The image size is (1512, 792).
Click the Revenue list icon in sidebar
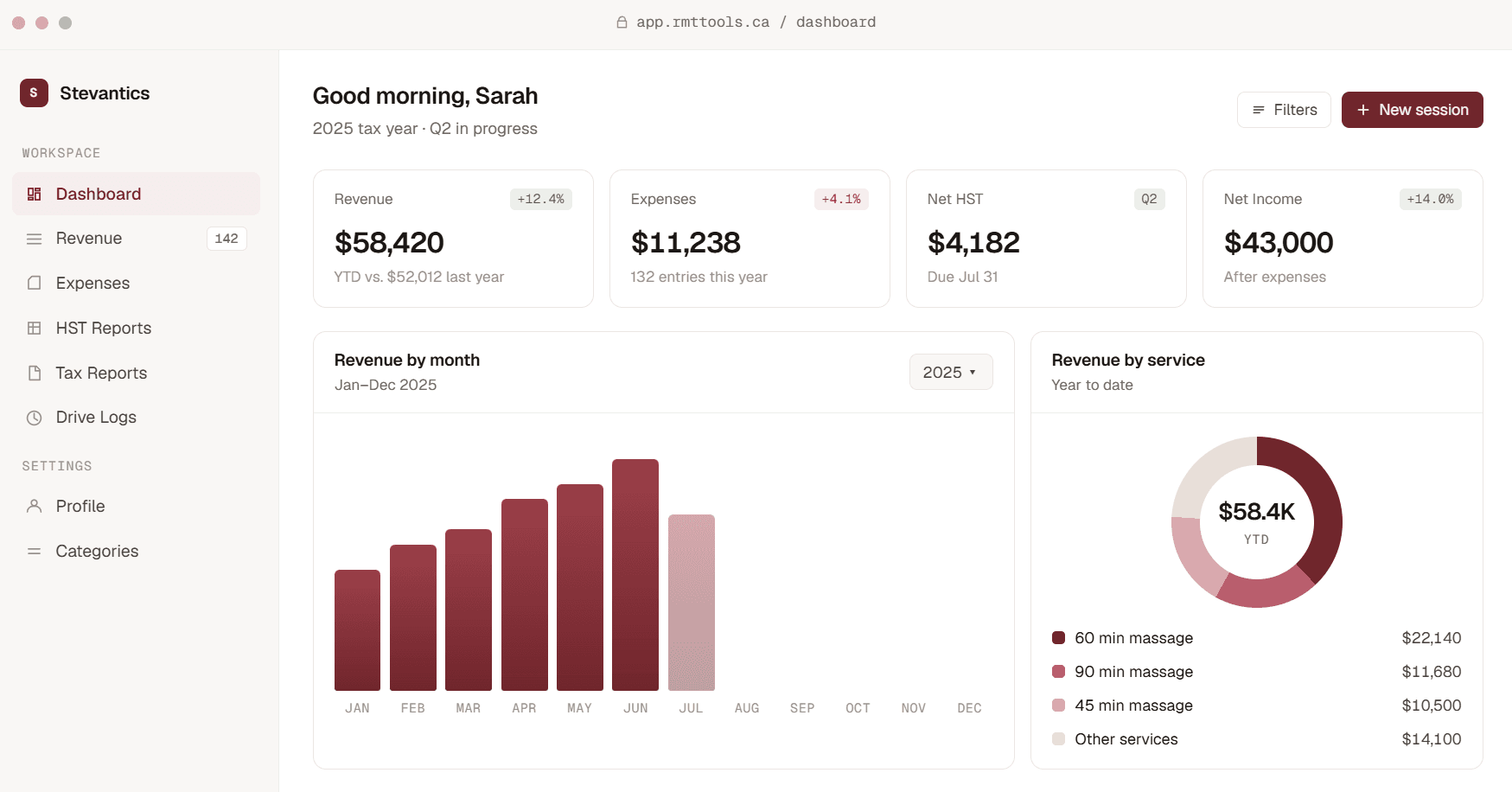pyautogui.click(x=35, y=239)
